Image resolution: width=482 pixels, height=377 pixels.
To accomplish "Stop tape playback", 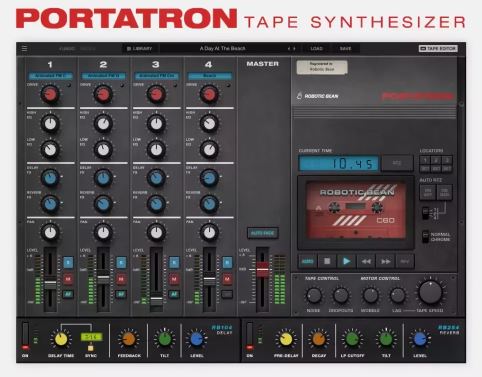I will pos(327,261).
